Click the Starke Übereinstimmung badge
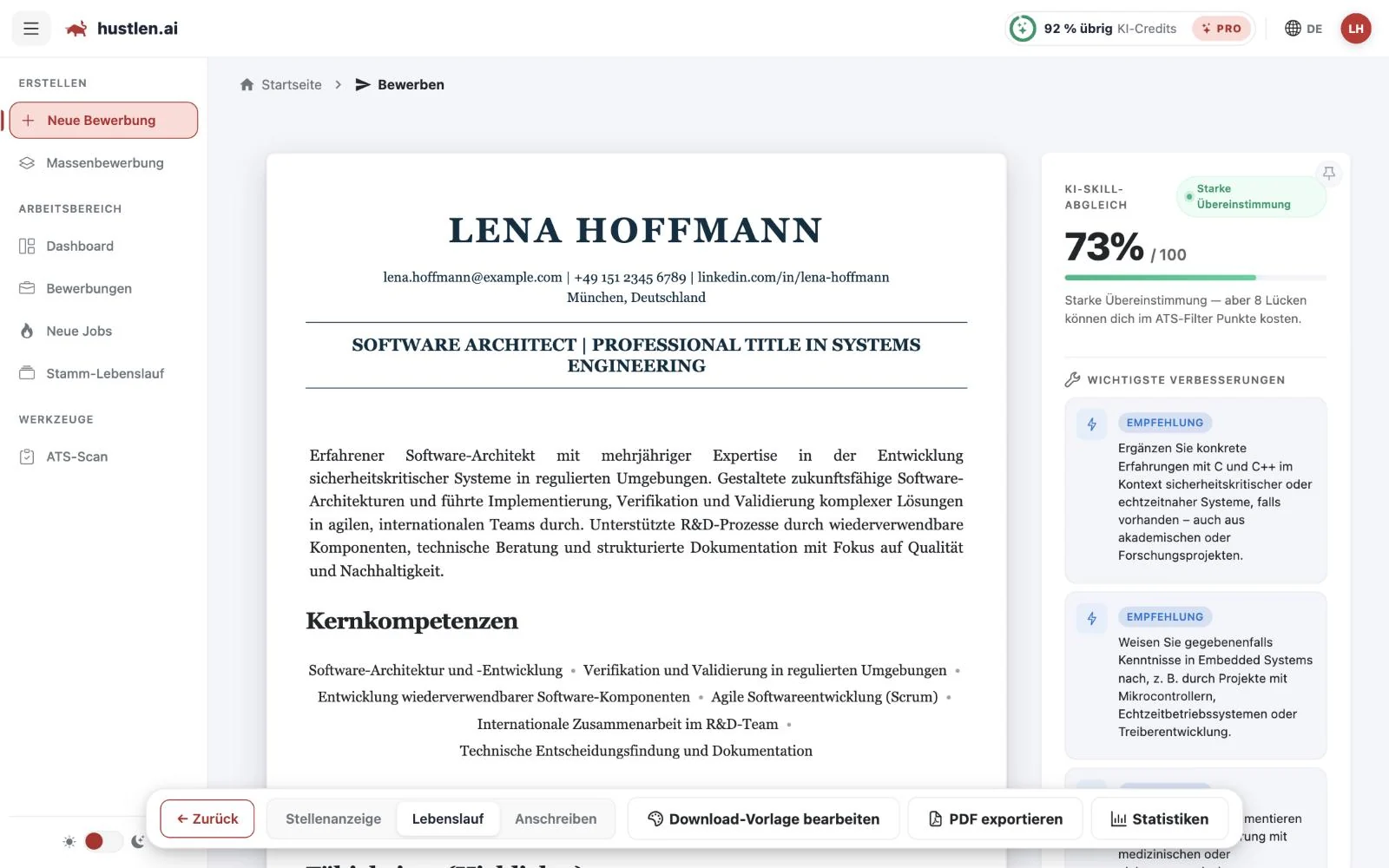This screenshot has width=1389, height=868. click(x=1251, y=197)
